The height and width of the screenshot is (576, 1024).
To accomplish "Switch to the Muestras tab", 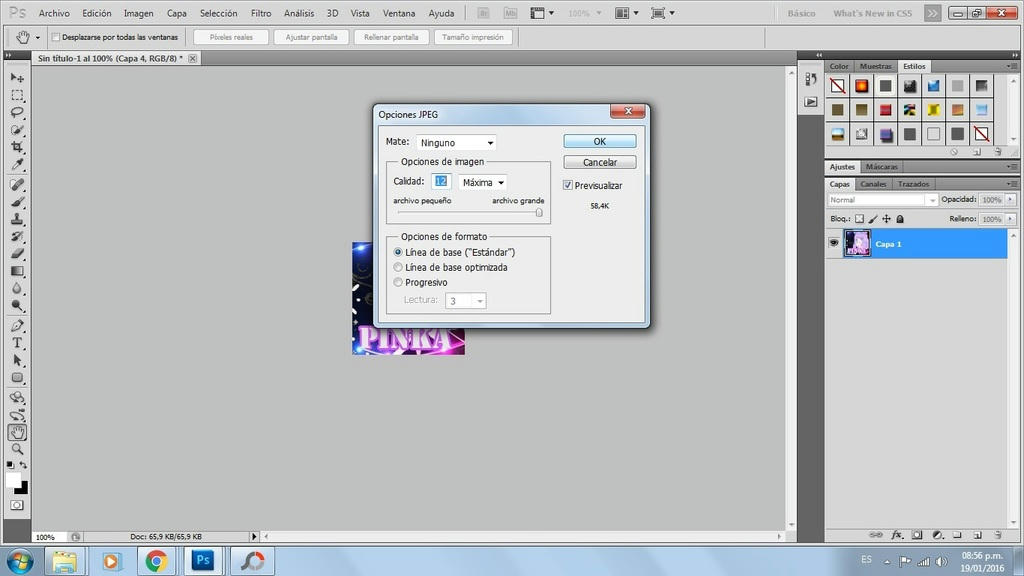I will point(875,67).
